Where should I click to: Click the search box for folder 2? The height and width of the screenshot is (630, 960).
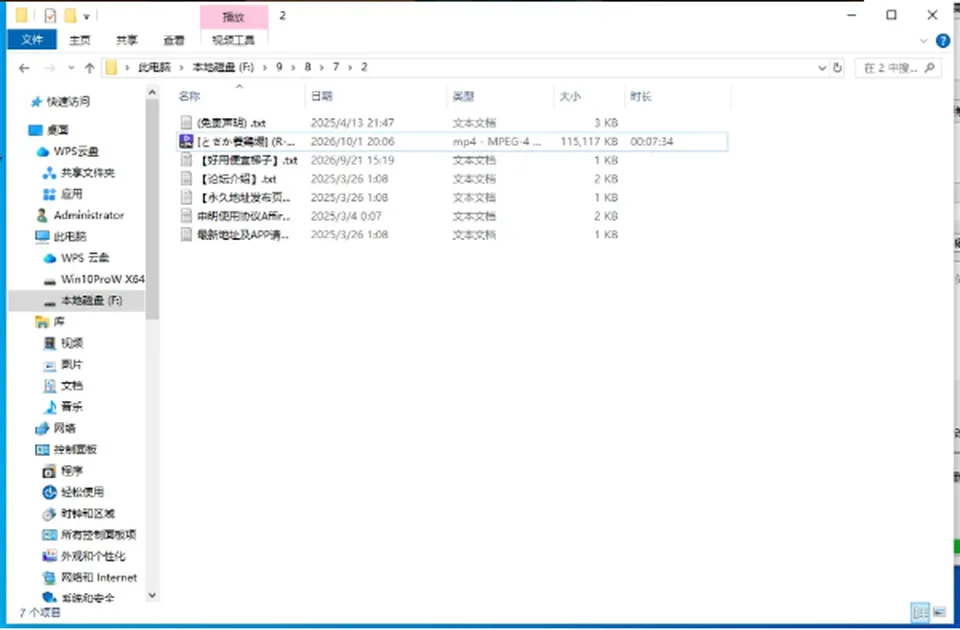click(898, 68)
